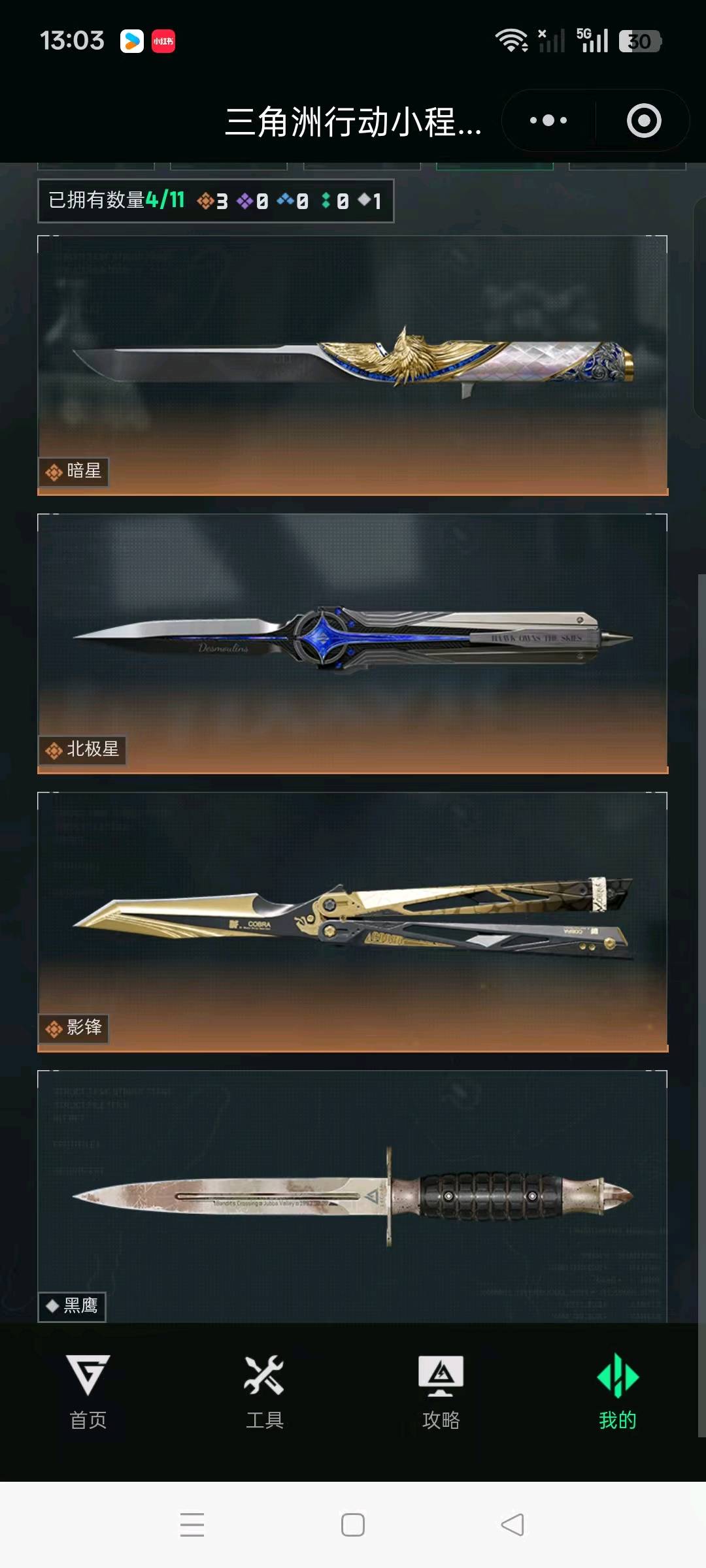
Task: Click the 暗星 rarity label tag
Action: tap(73, 472)
